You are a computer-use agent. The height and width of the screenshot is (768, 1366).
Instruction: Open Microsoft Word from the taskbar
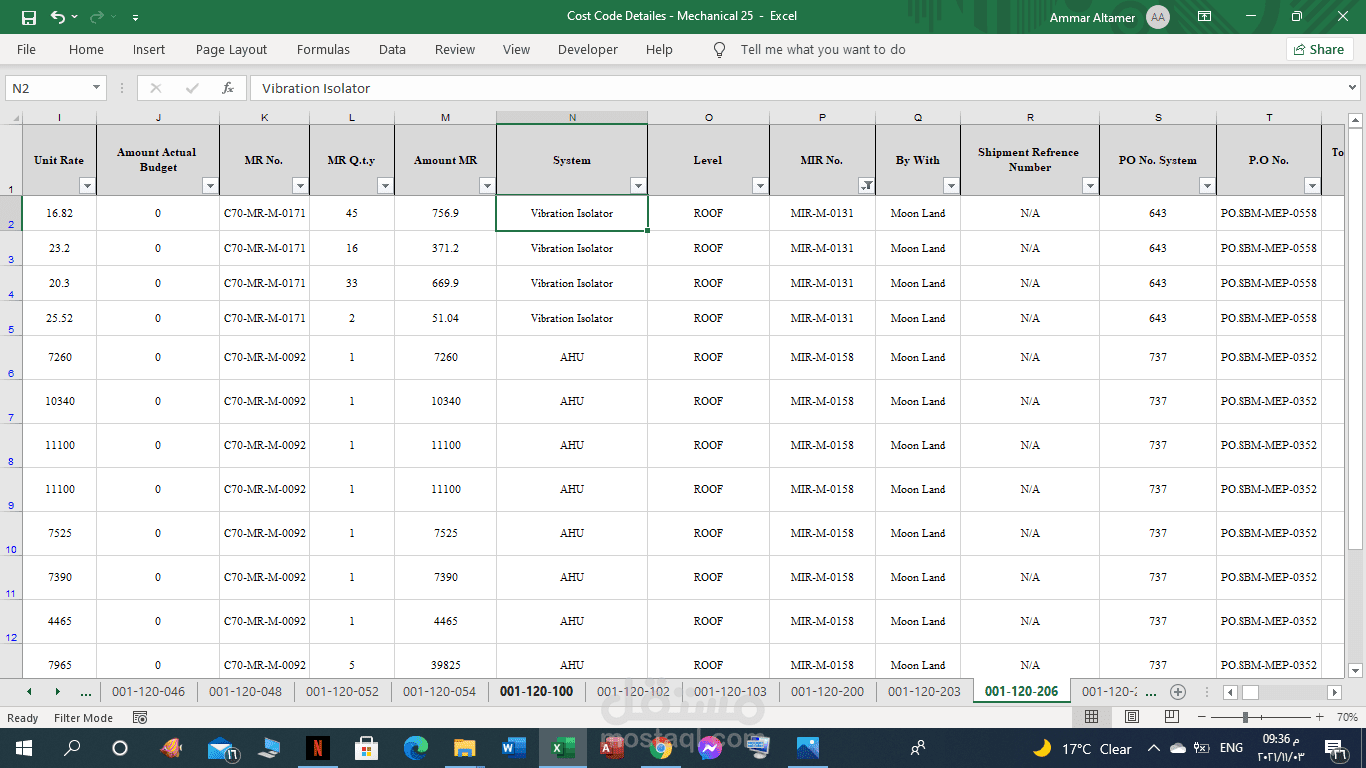(513, 748)
